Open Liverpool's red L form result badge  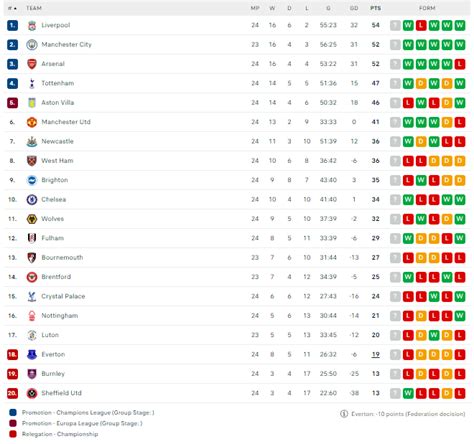click(421, 25)
